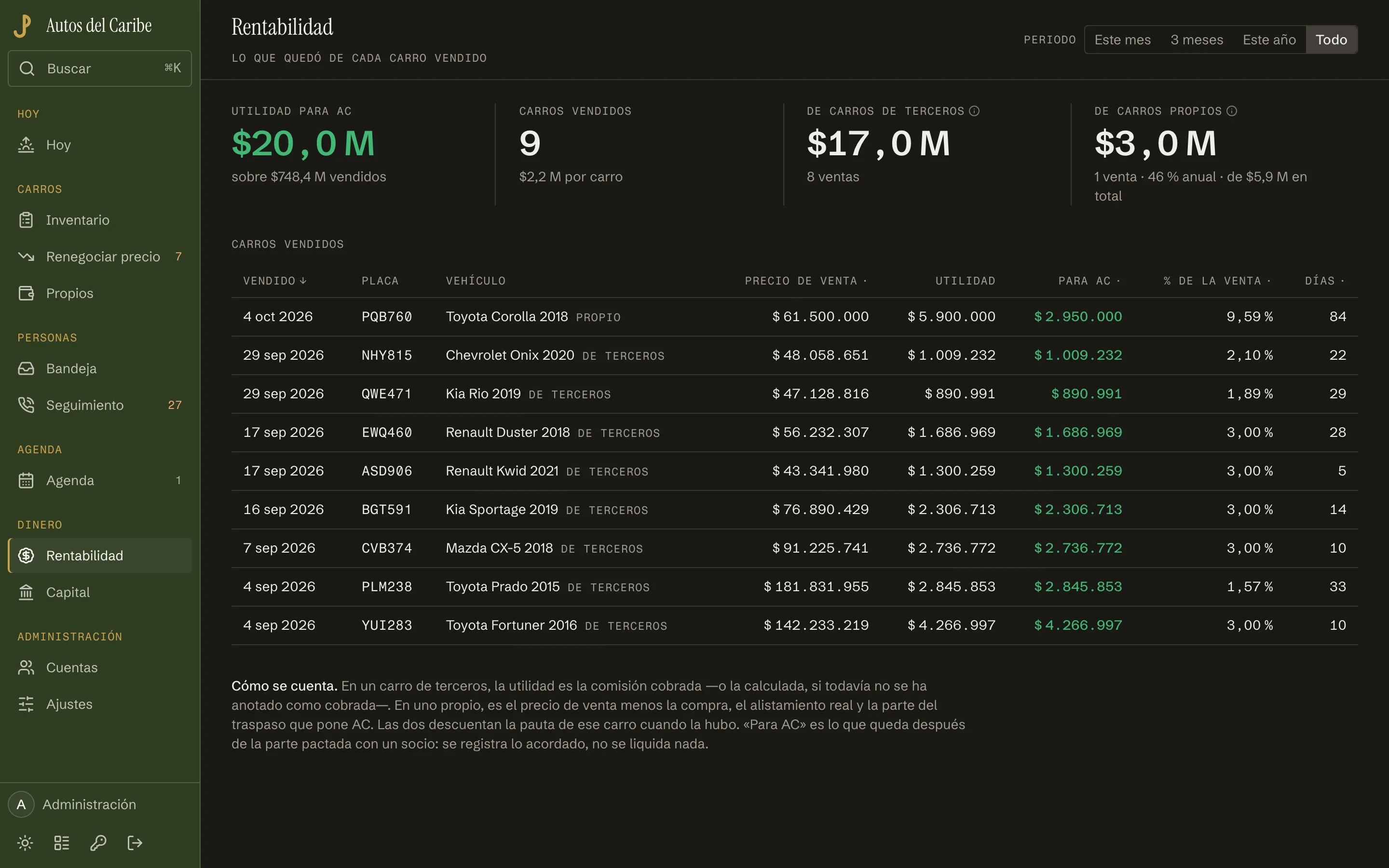Select the Este año period

point(1269,40)
